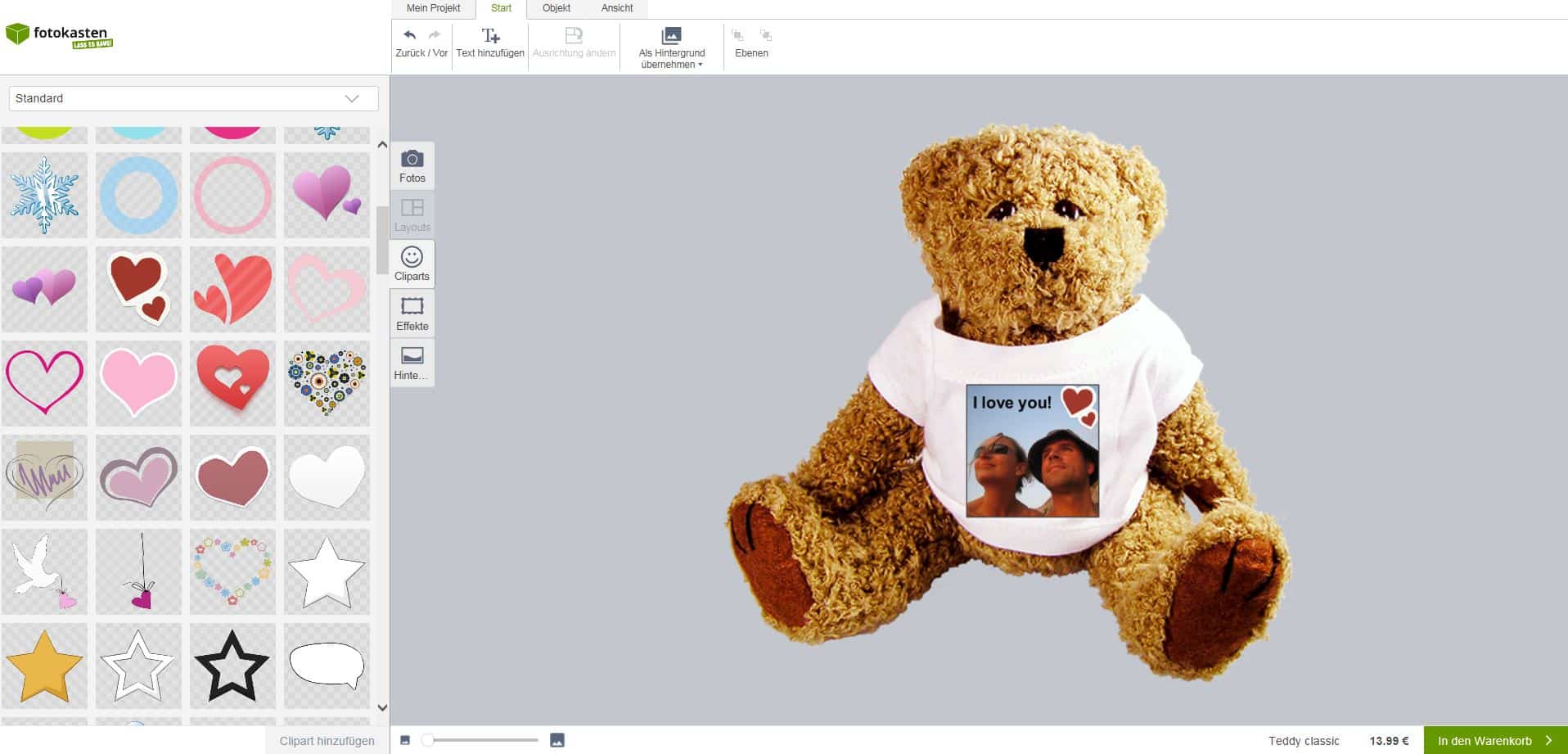Click the Teddy classic product label
The height and width of the screenshot is (754, 1568).
1304,741
